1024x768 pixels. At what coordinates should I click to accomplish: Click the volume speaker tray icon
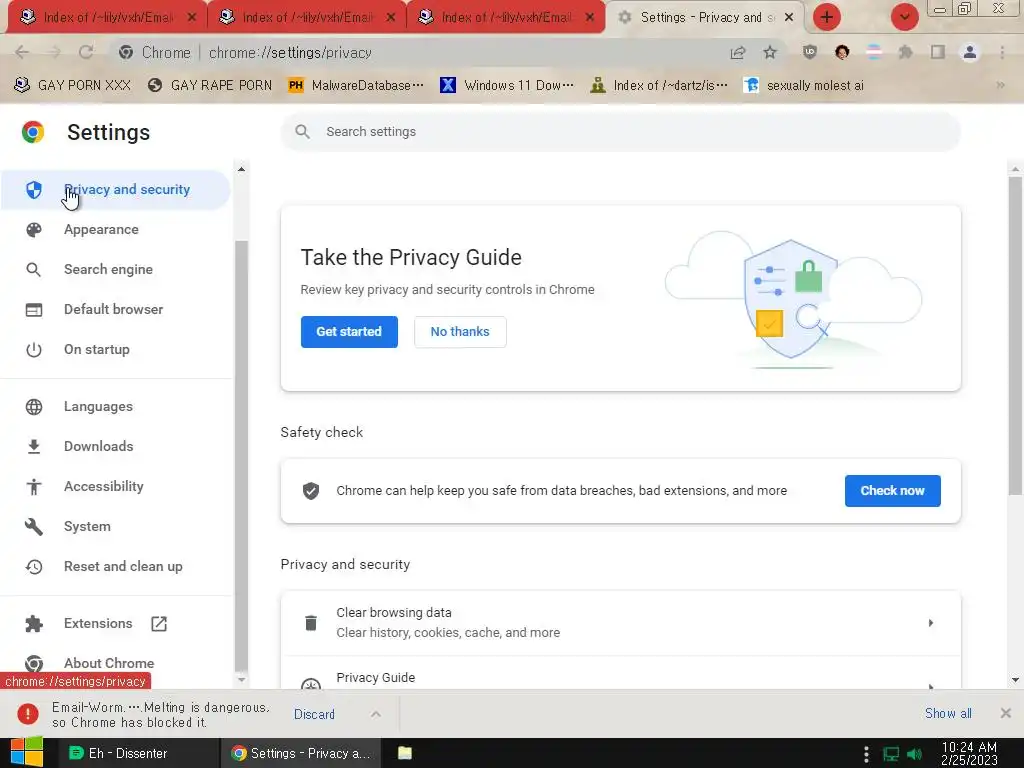(x=914, y=754)
